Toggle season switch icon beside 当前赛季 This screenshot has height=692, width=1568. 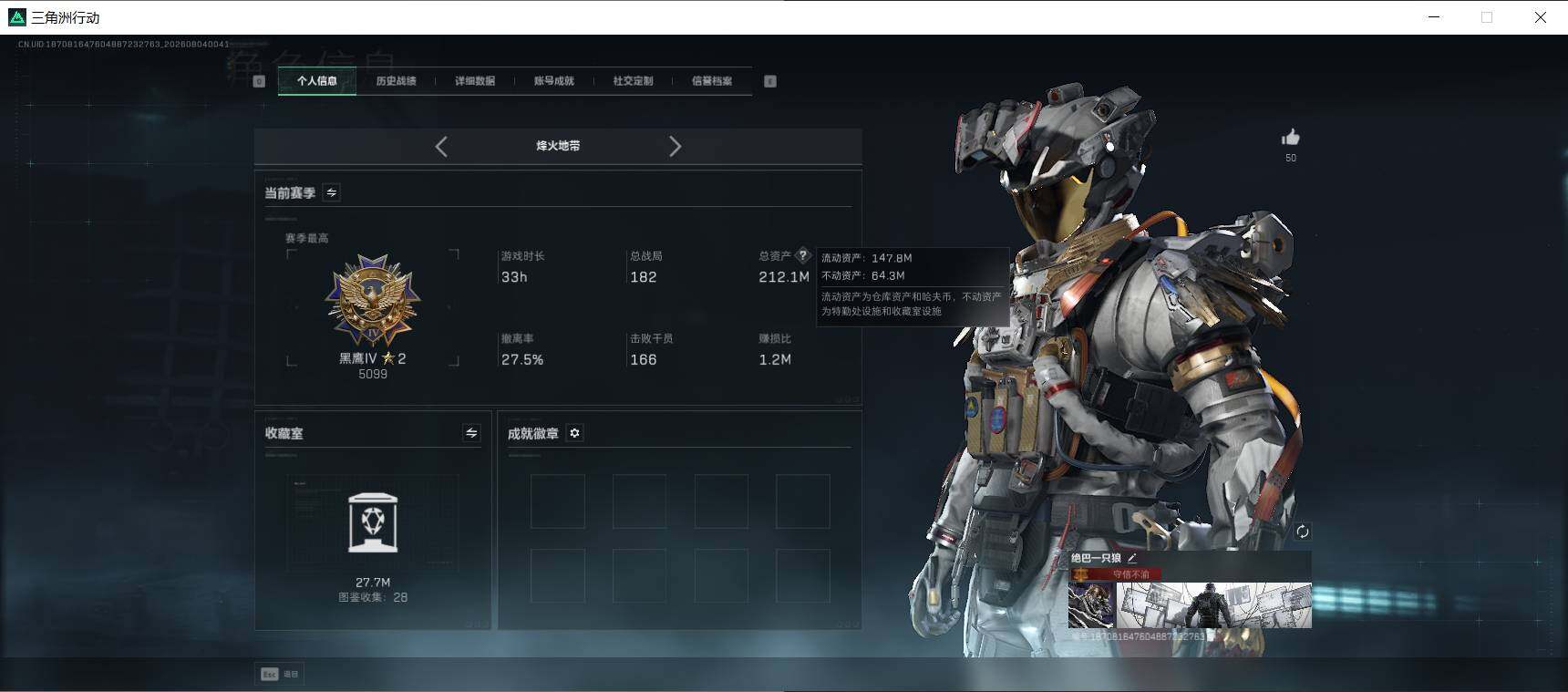coord(332,192)
